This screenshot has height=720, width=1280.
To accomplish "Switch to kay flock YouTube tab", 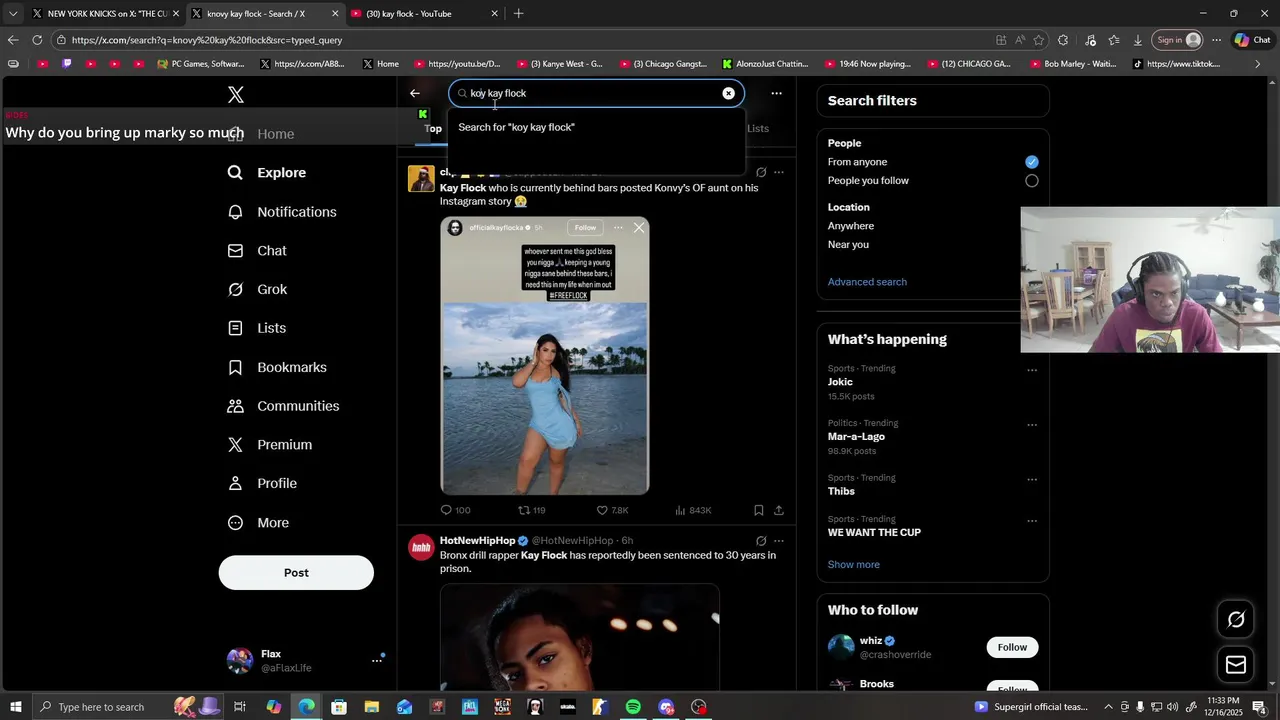I will click(425, 14).
